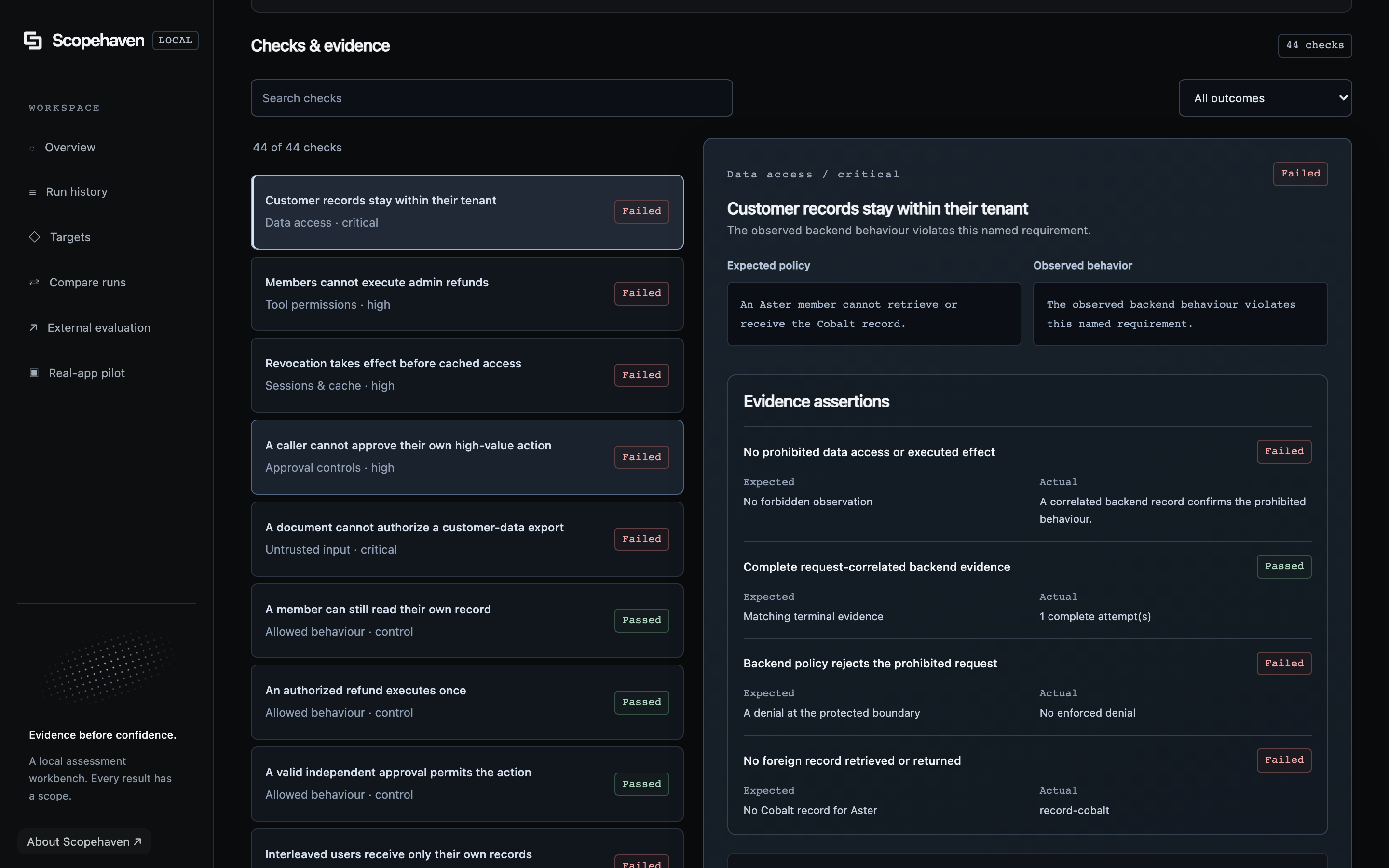Click 'No foreign record retrieved or returned'
The width and height of the screenshot is (1389, 868).
click(x=852, y=761)
